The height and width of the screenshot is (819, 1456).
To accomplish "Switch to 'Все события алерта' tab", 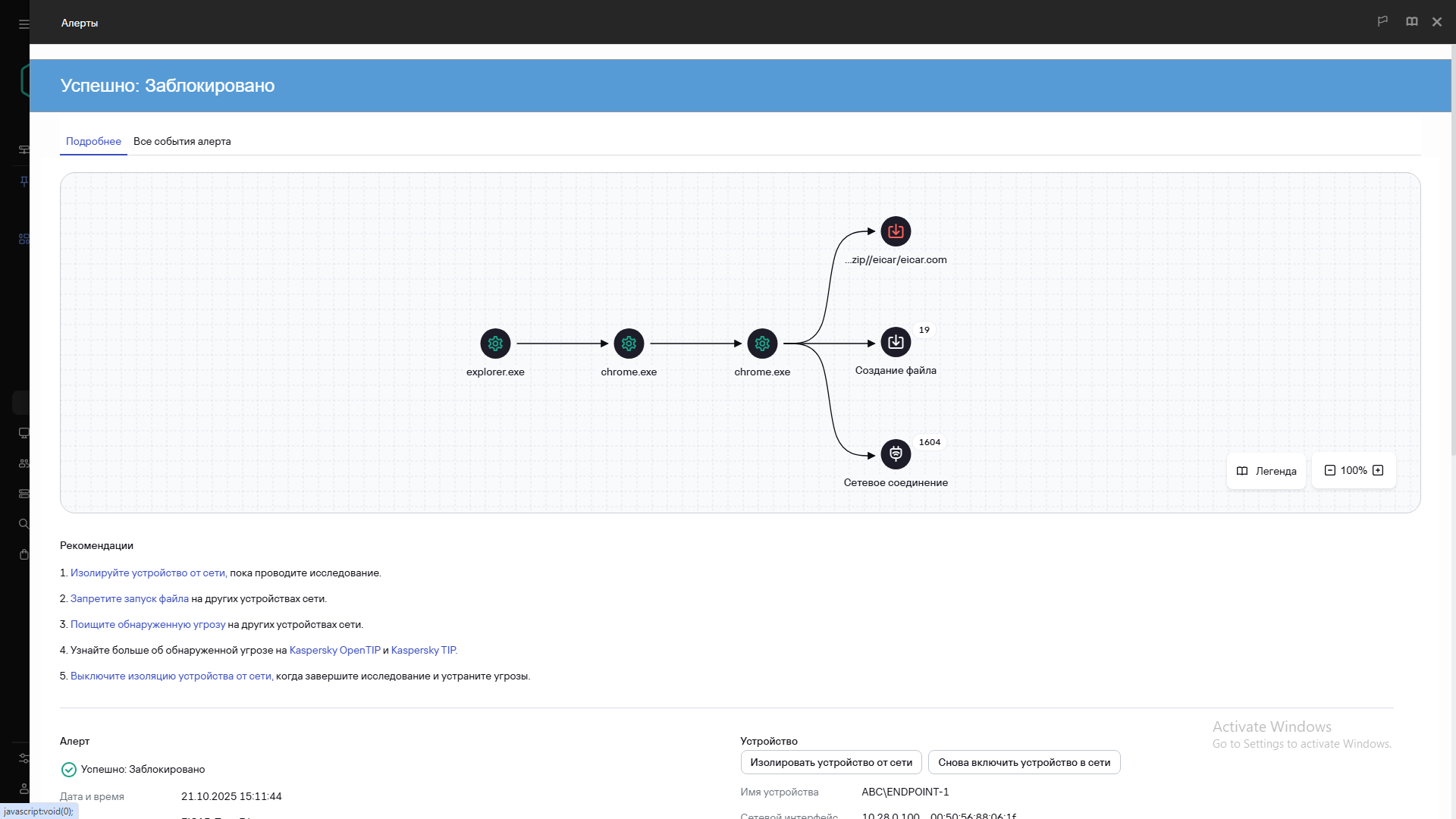I will (x=182, y=141).
